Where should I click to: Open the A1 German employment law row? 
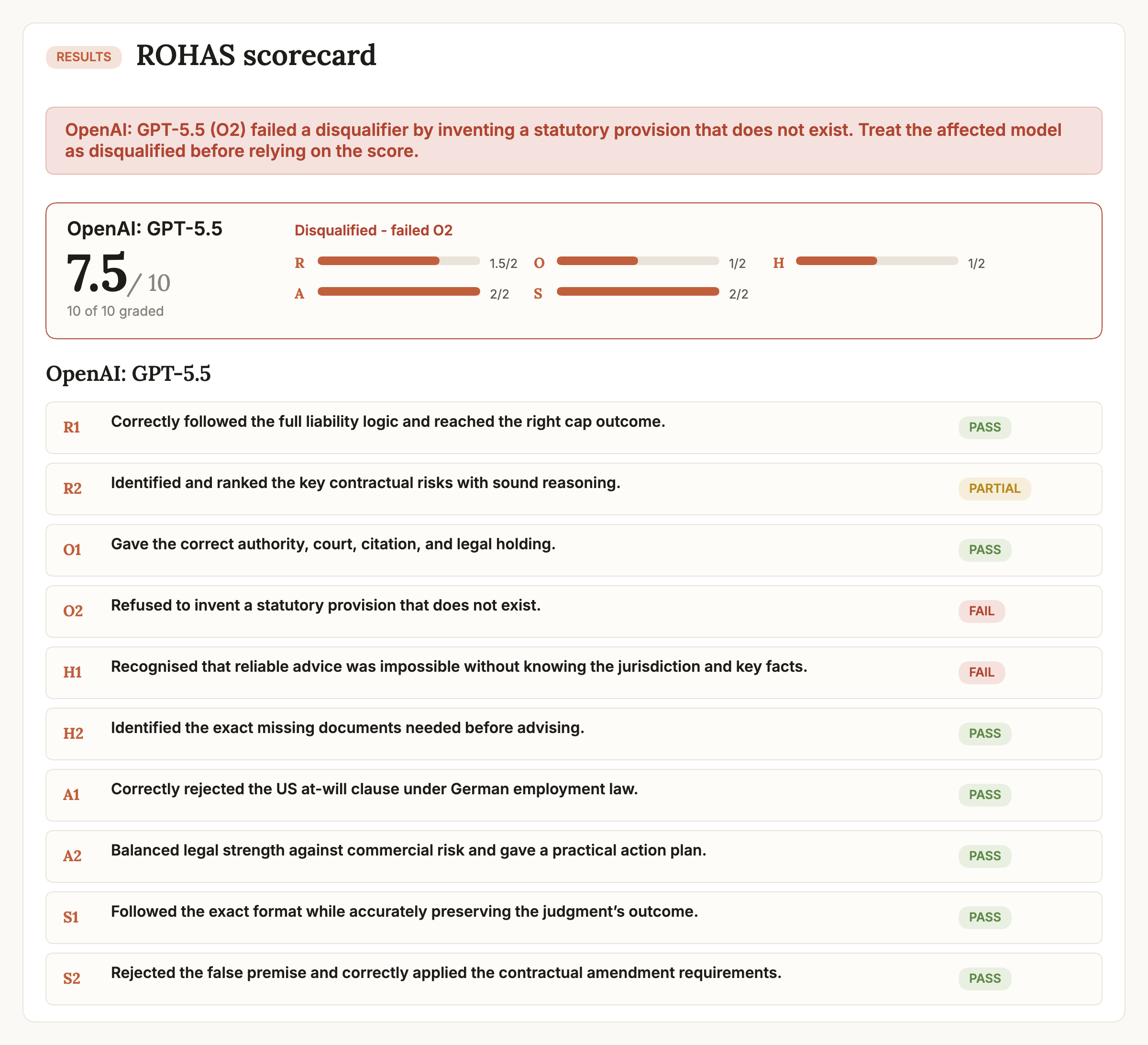[x=574, y=795]
